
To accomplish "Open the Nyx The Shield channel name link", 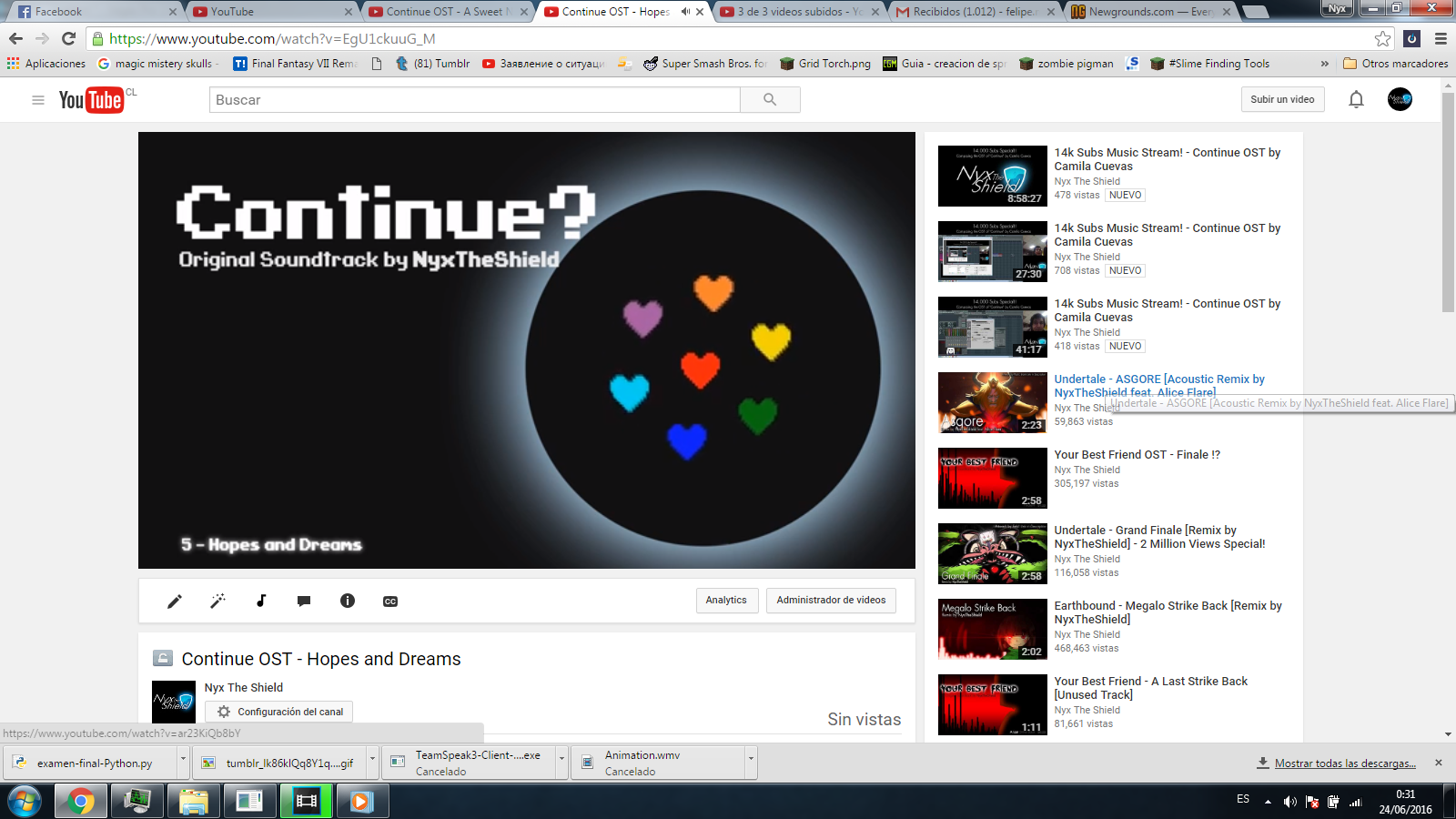I will (244, 688).
